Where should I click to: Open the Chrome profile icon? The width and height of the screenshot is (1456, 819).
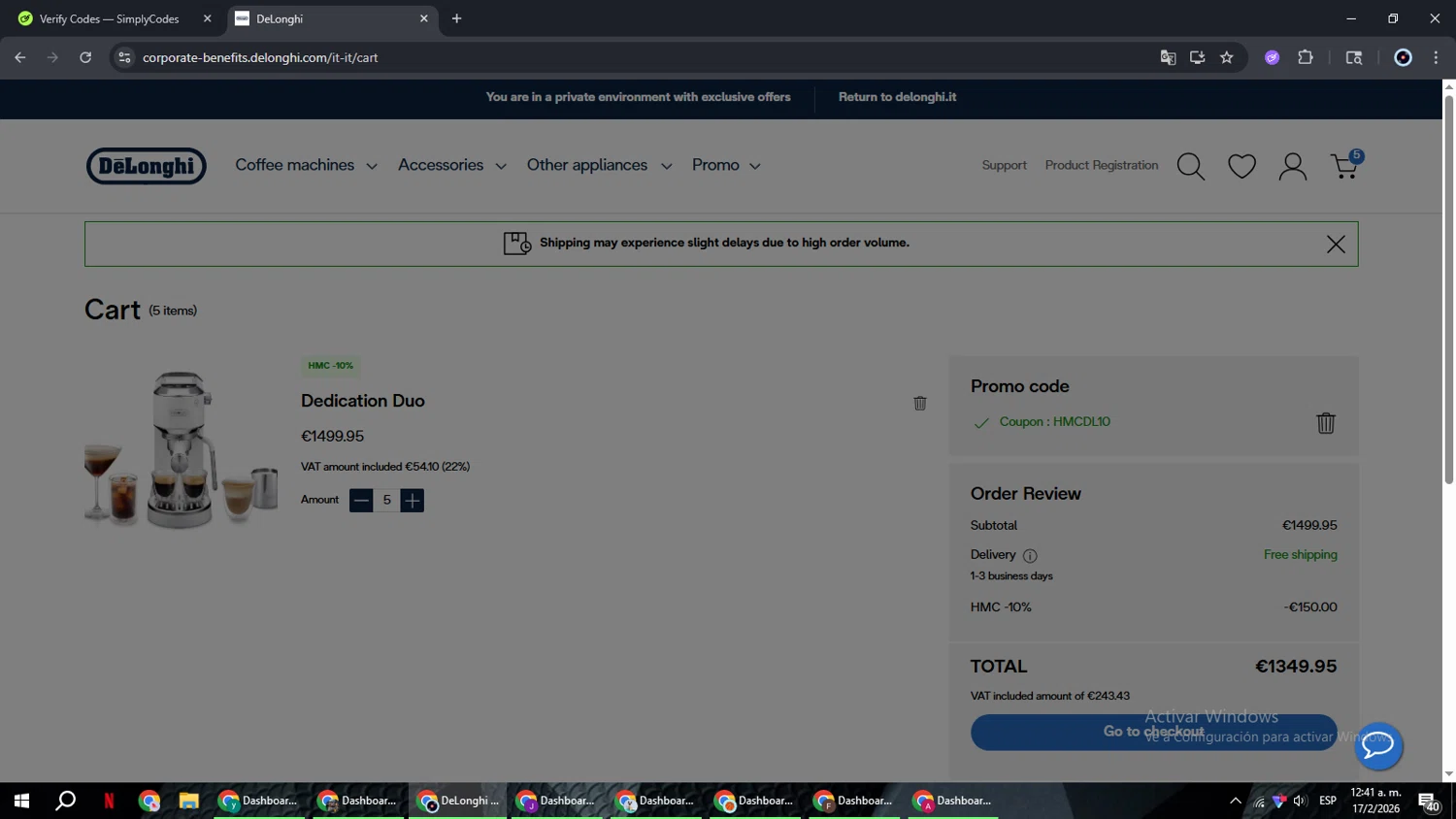(x=1403, y=58)
